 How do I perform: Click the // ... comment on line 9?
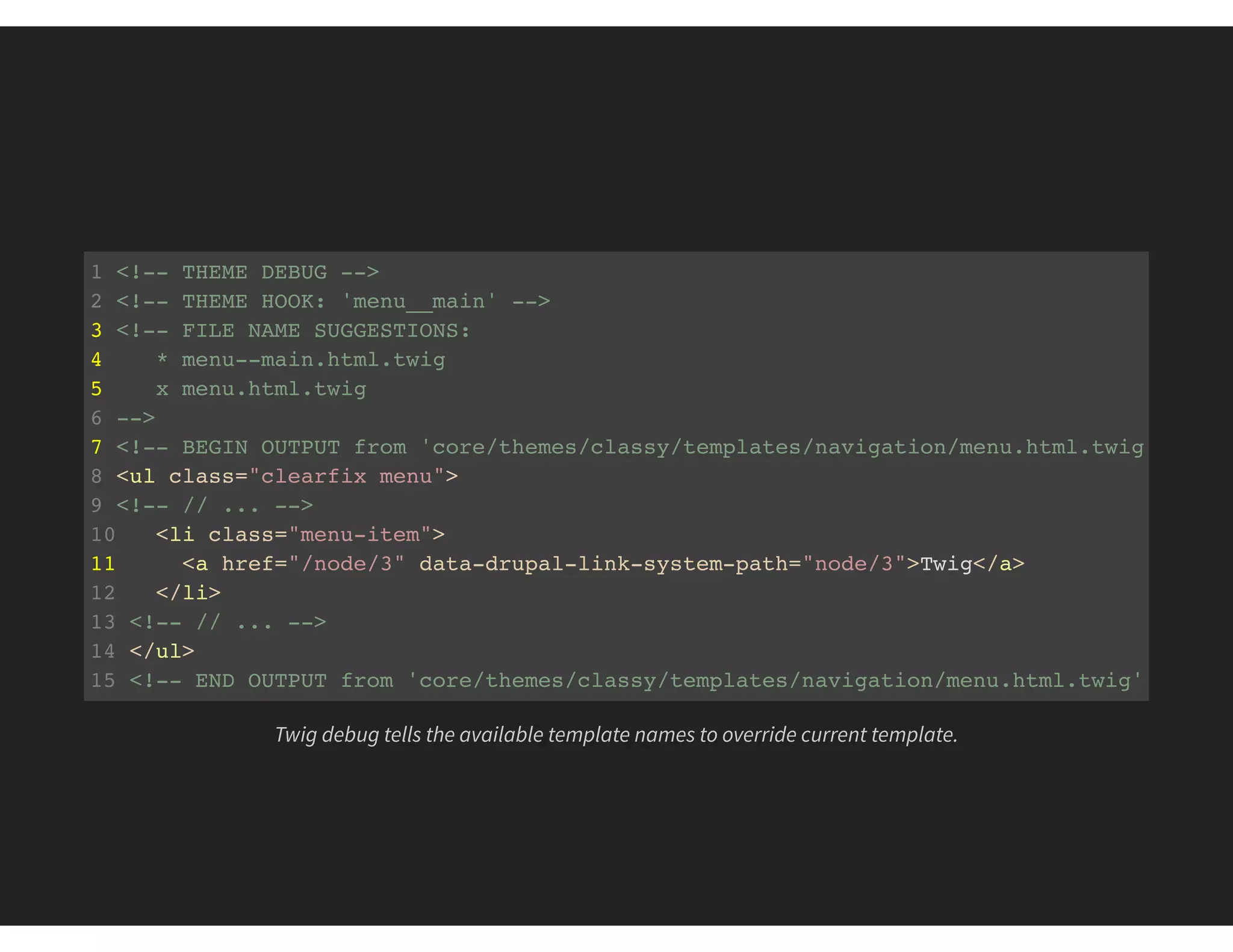[215, 505]
